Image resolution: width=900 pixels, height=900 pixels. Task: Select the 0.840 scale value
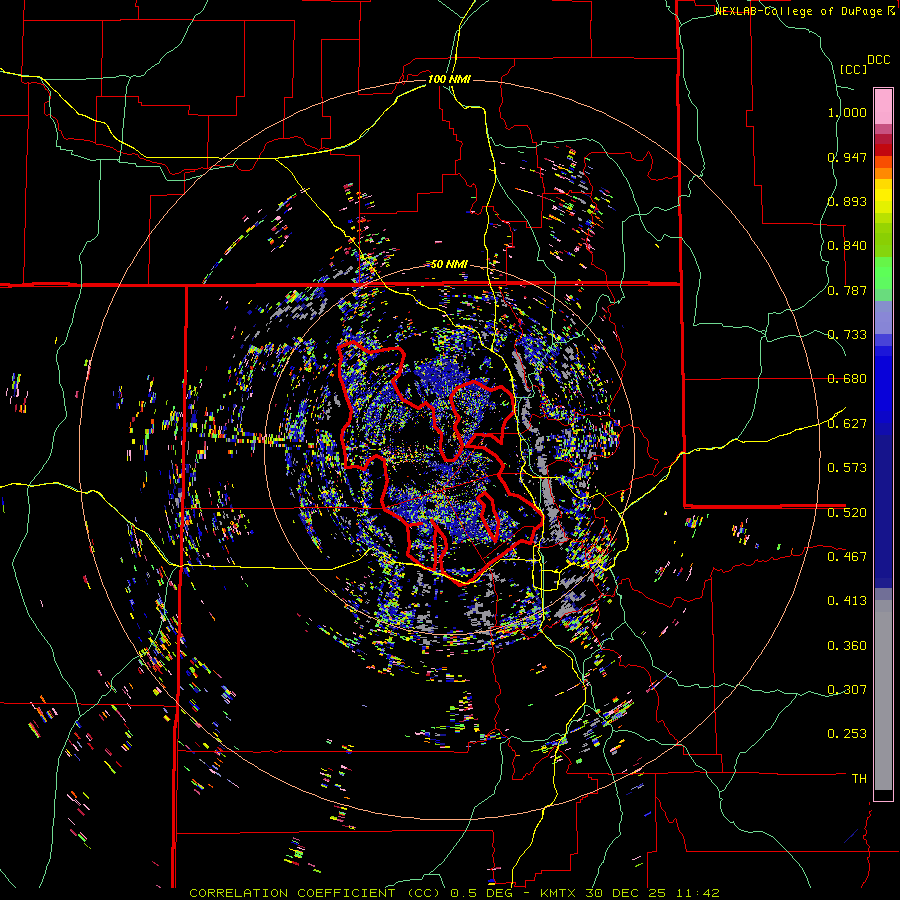(847, 246)
